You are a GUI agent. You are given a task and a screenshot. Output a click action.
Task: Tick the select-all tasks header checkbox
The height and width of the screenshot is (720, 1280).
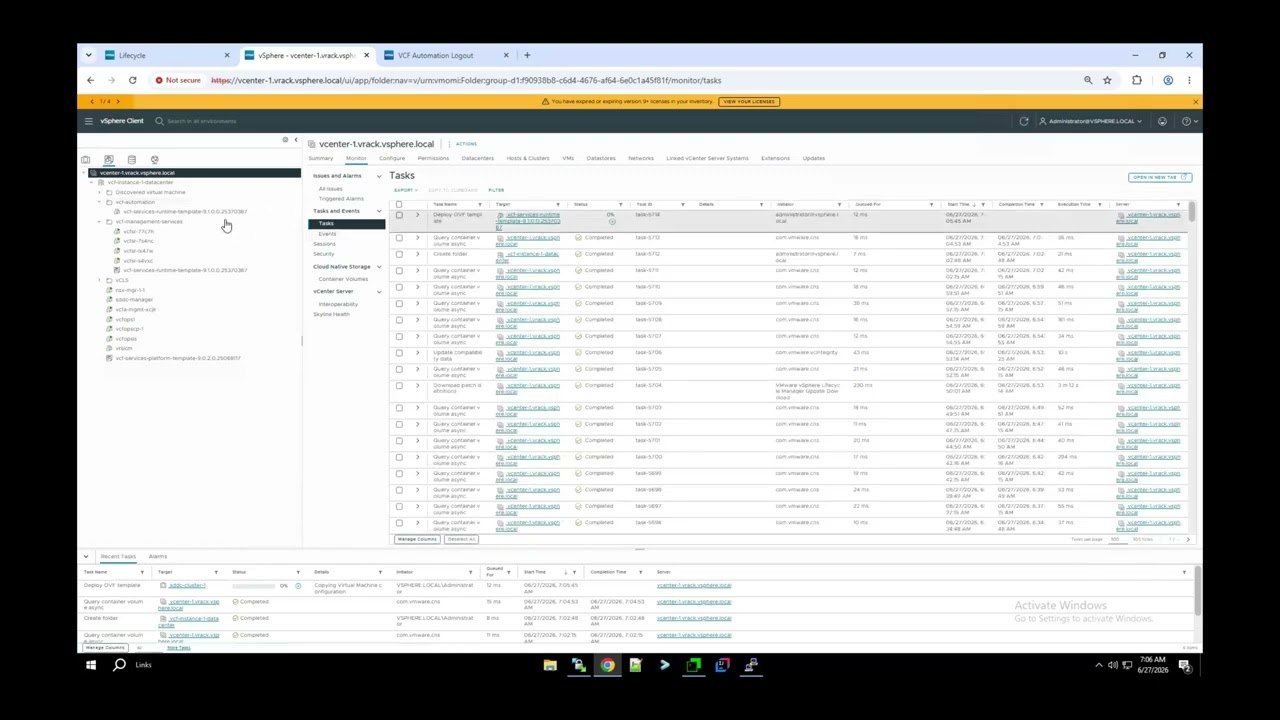(399, 205)
